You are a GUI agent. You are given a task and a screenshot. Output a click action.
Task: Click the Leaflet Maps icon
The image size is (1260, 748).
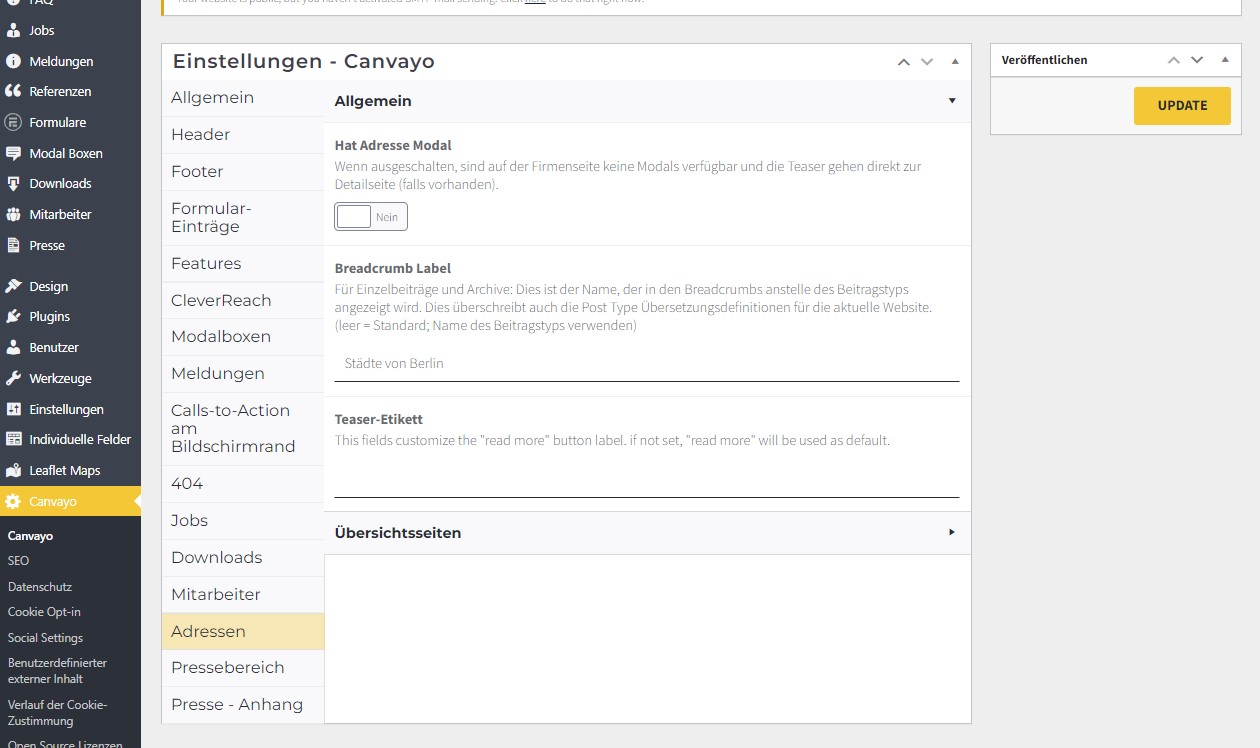pyautogui.click(x=13, y=471)
